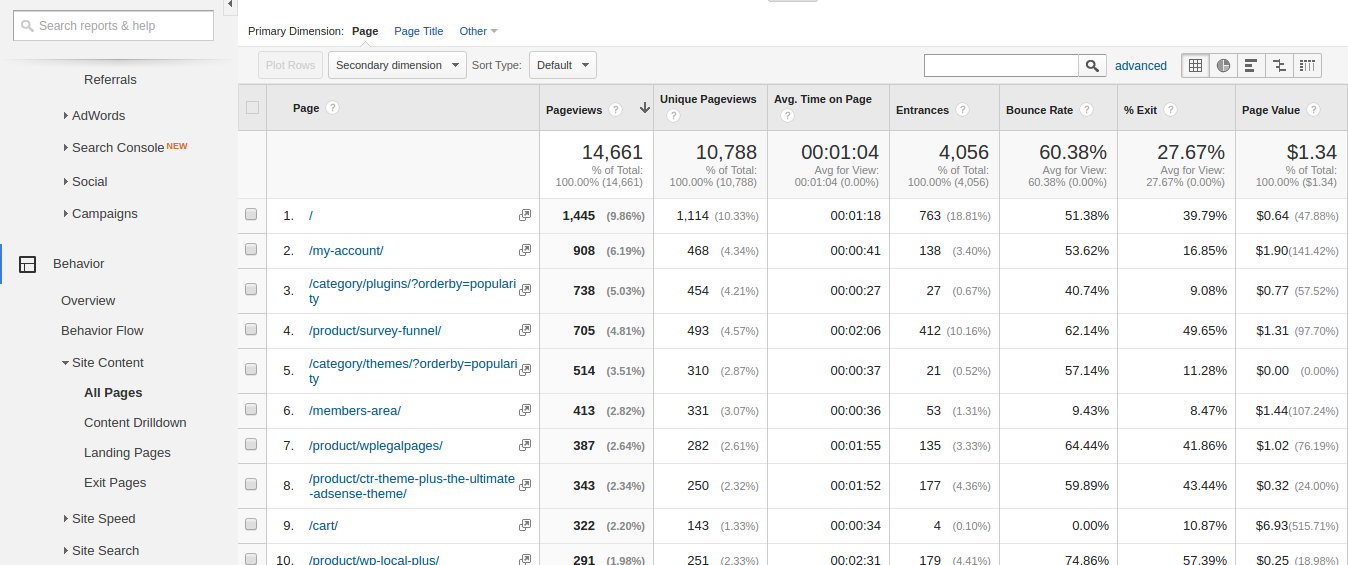Click the Plot Rows button
1348x565 pixels.
click(x=290, y=65)
